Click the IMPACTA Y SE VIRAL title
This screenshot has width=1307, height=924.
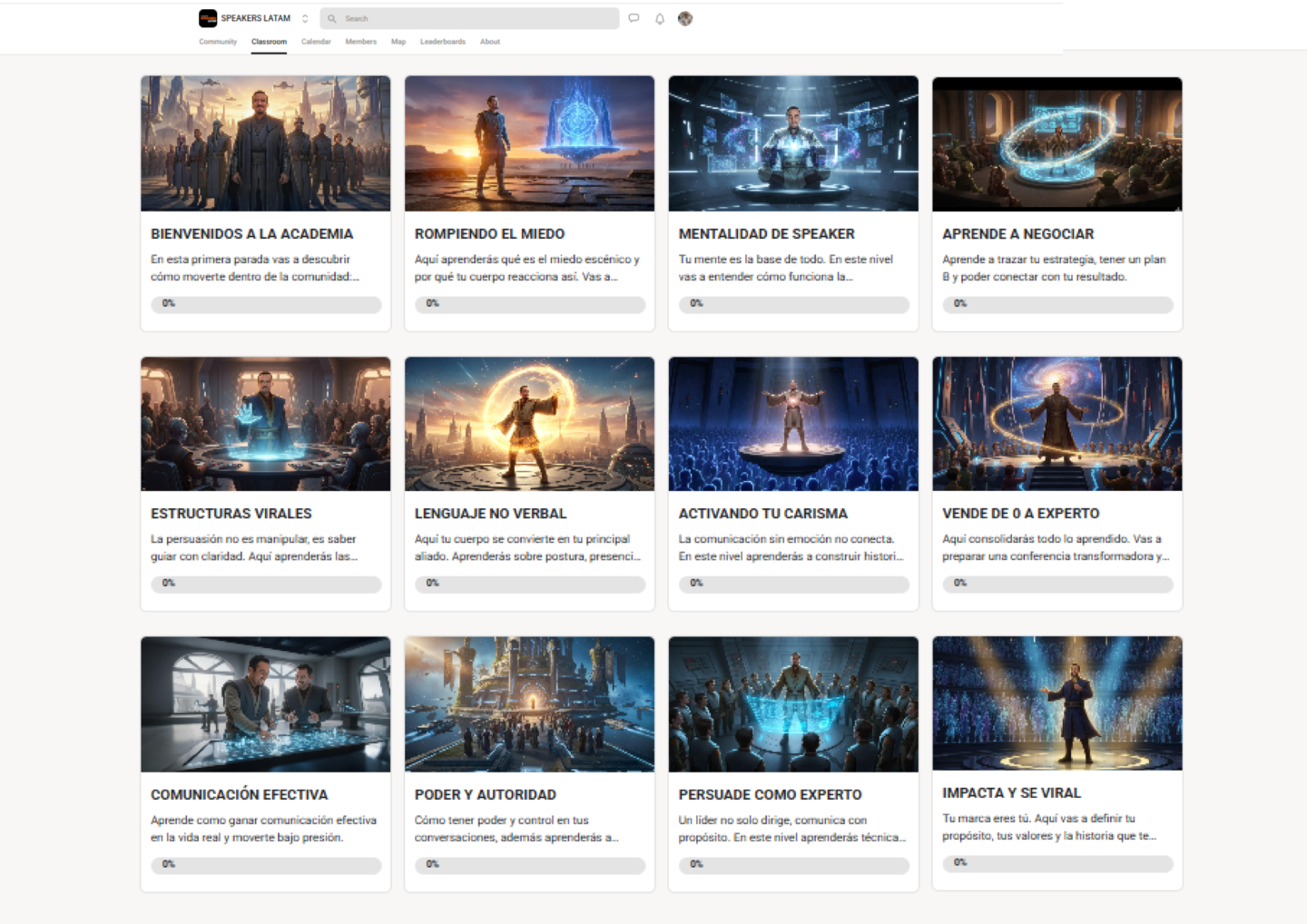click(x=1011, y=793)
